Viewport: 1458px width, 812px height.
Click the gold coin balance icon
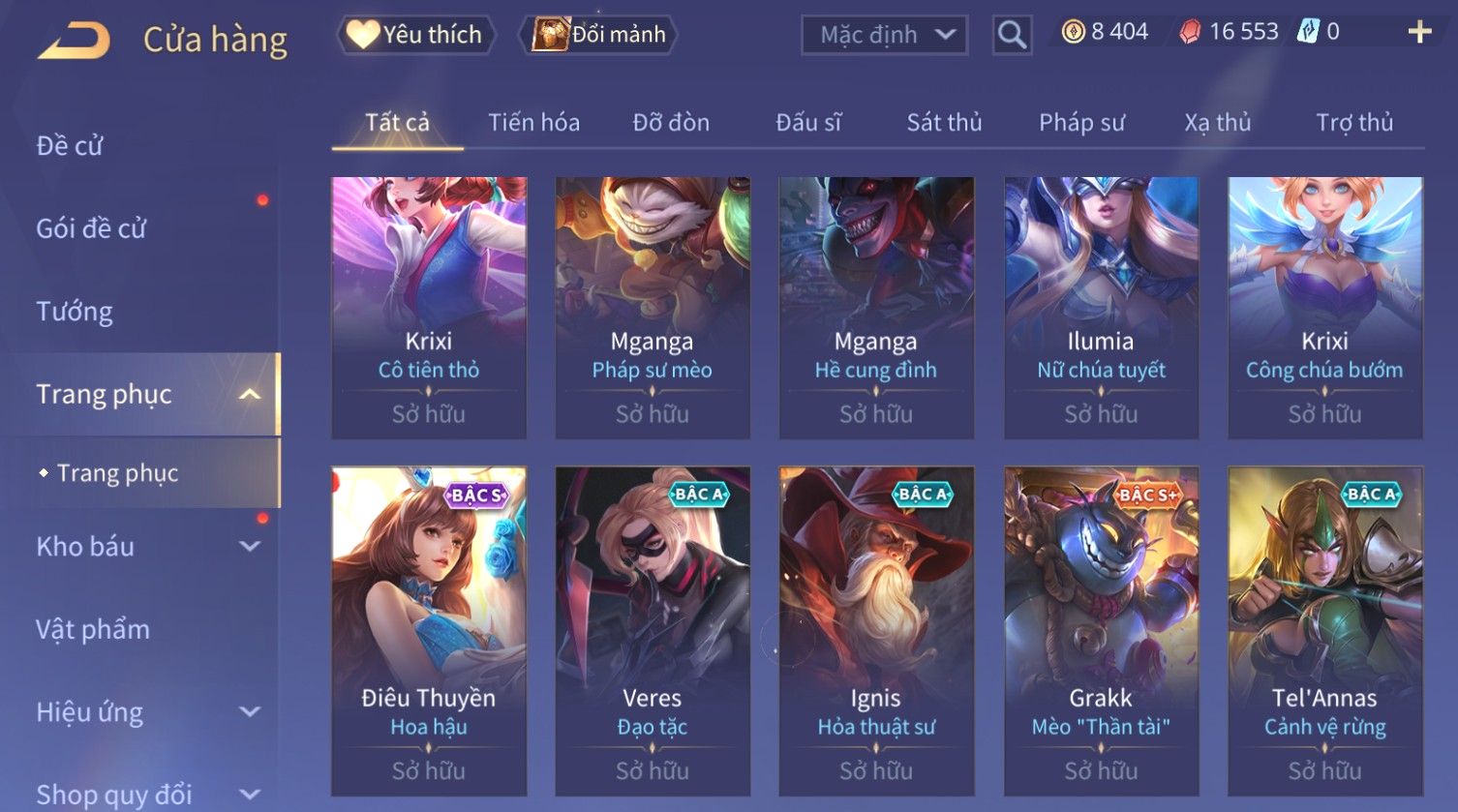pyautogui.click(x=1073, y=32)
